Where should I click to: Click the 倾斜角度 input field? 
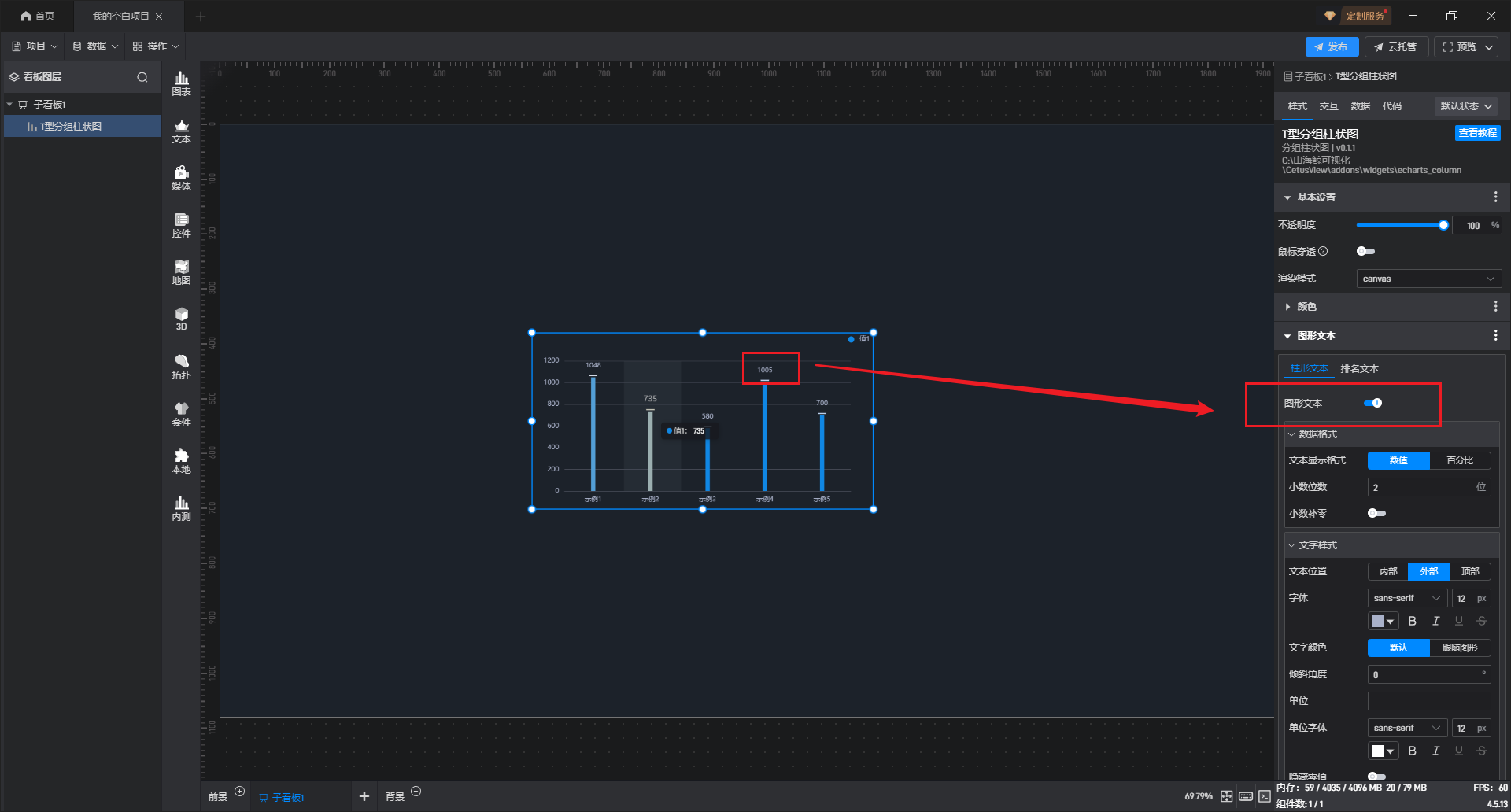(1426, 675)
